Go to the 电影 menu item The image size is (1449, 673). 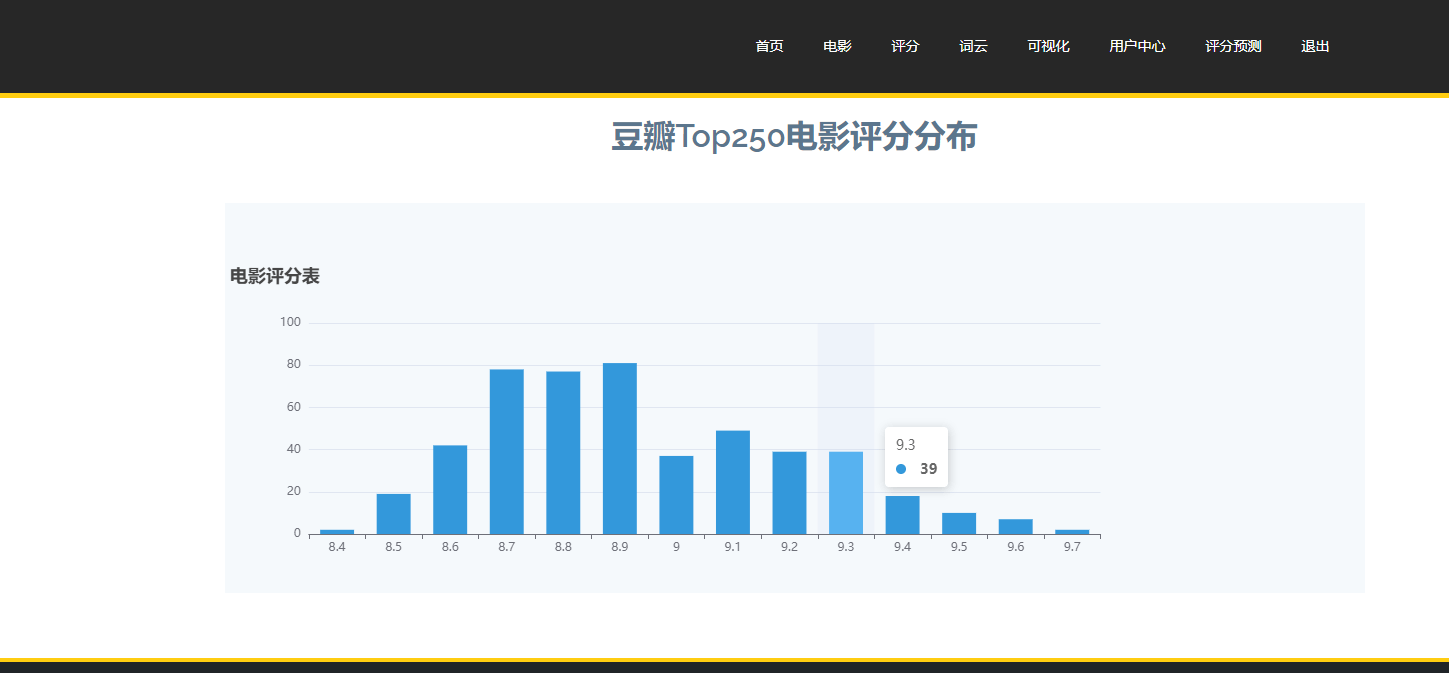point(837,46)
